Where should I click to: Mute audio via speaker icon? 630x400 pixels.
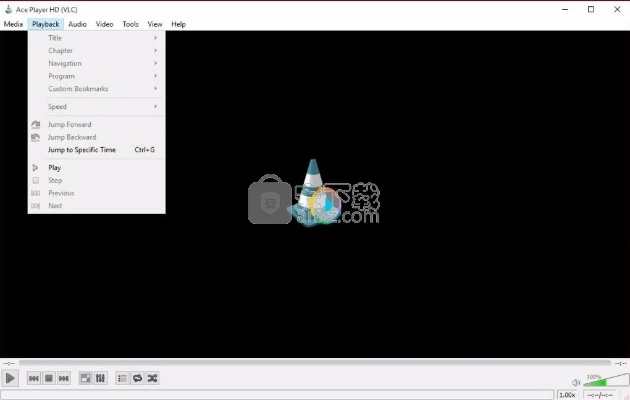576,382
